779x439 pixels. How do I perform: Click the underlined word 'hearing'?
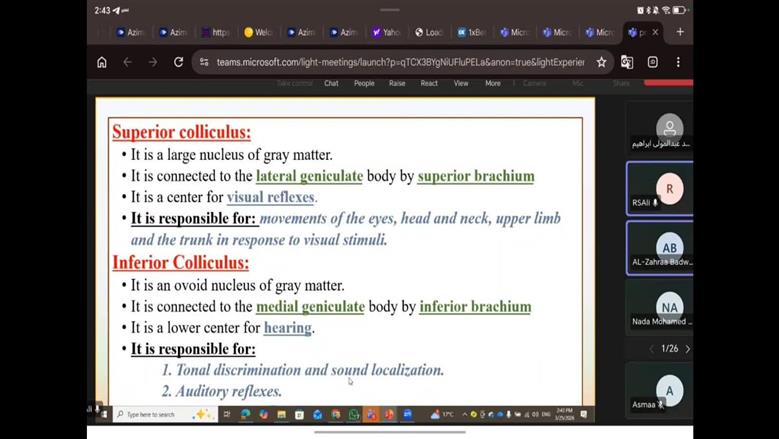tap(288, 328)
